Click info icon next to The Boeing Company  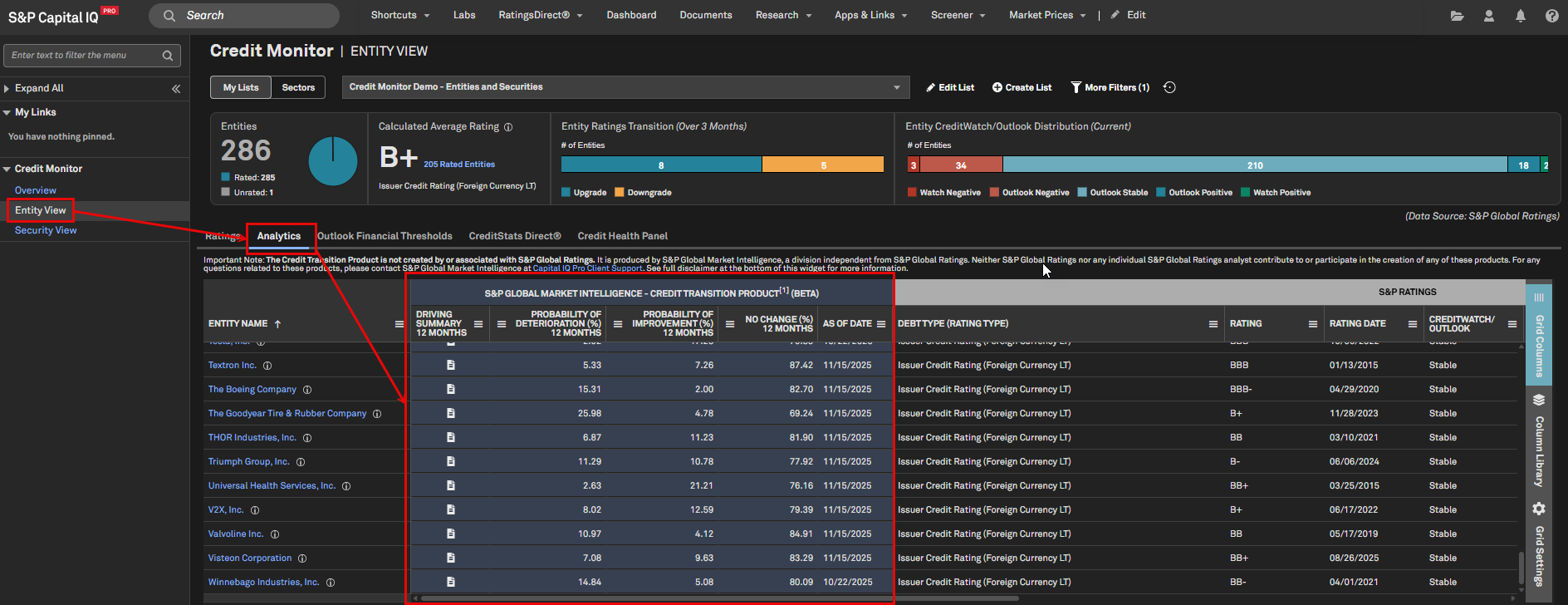click(307, 390)
